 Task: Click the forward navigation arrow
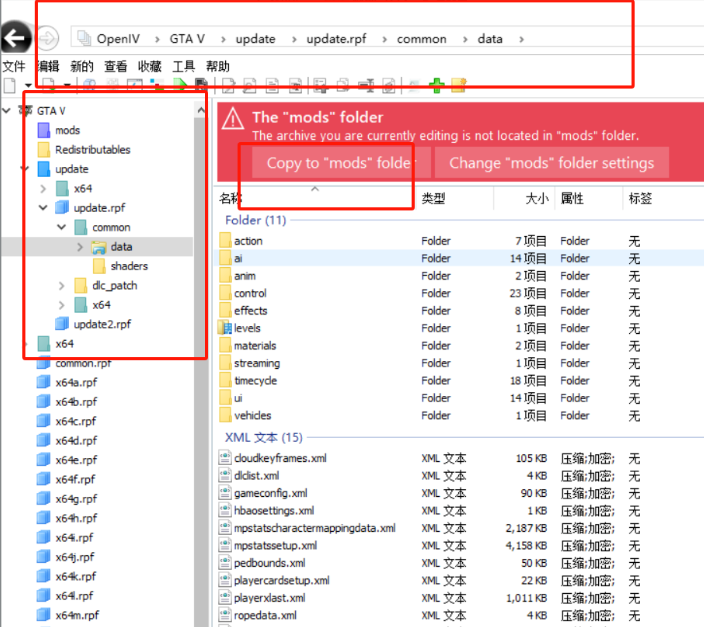tap(48, 39)
